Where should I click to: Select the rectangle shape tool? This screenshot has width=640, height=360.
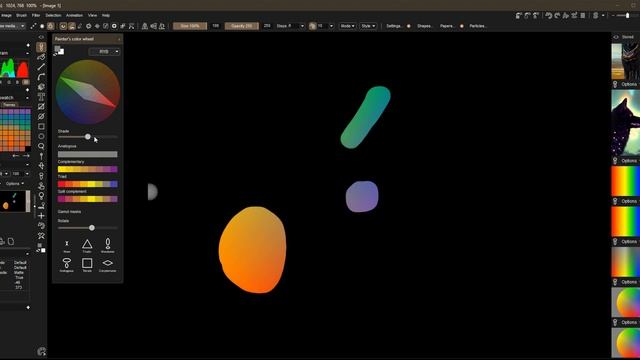pos(41,127)
